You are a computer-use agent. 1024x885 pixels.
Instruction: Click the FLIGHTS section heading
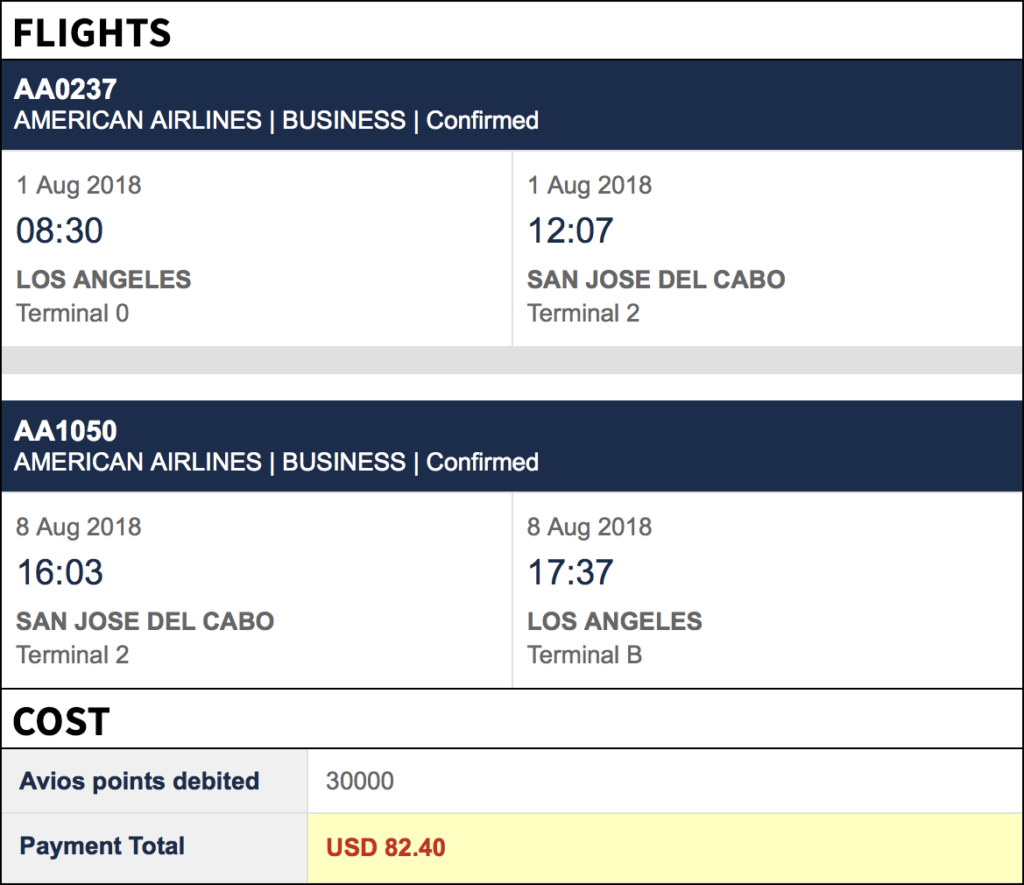(91, 33)
